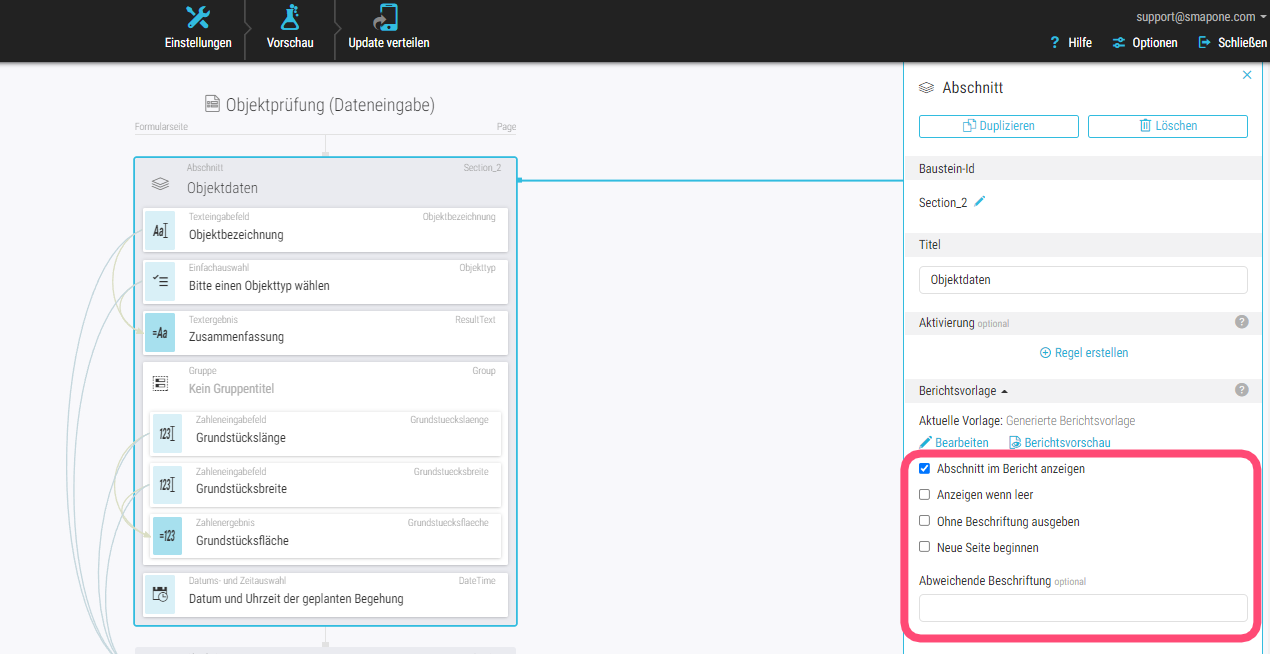Select the Grundstücksbreite block

click(326, 485)
